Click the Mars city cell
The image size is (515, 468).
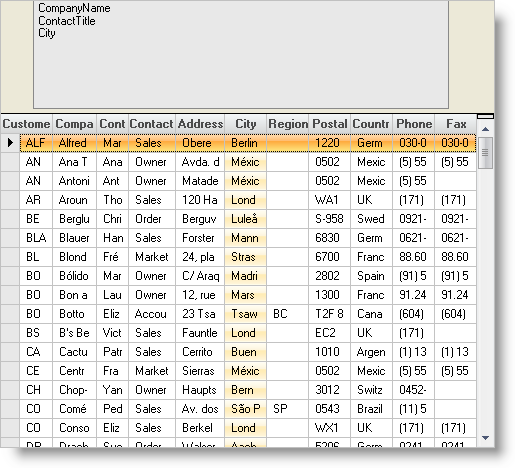pos(246,295)
